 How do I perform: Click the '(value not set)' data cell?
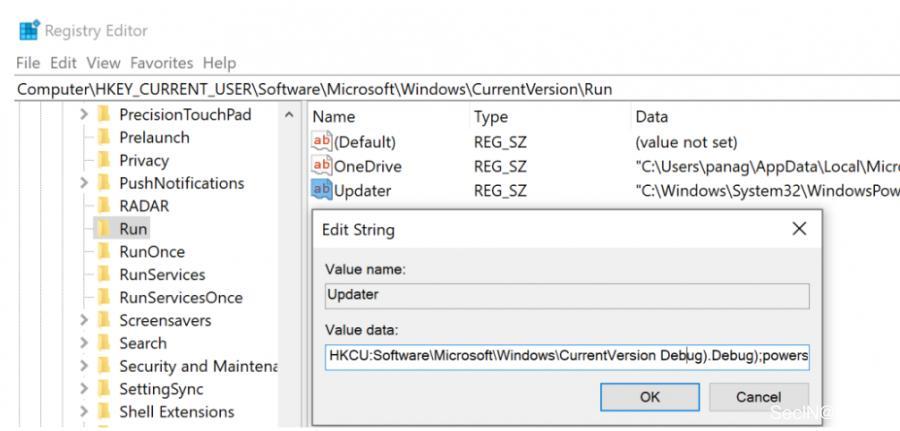point(686,142)
